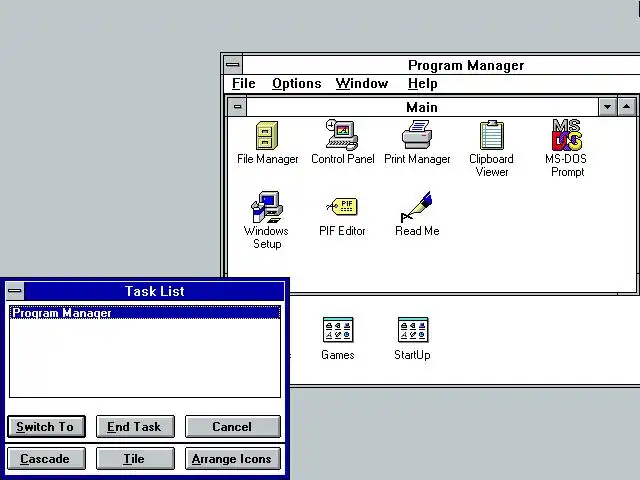Image resolution: width=640 pixels, height=480 pixels.
Task: Open the Program Manager control menu box
Action: [233, 64]
